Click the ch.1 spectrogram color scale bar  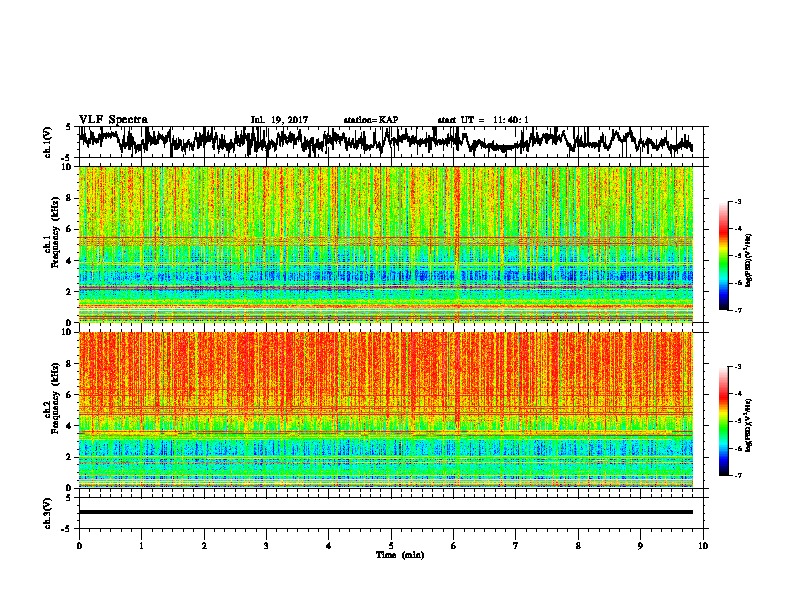tap(724, 256)
